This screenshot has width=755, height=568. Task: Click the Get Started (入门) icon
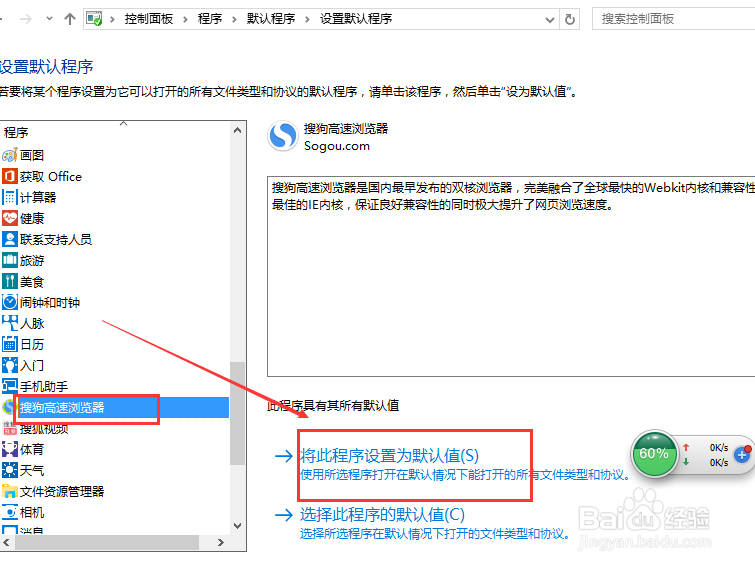[x=10, y=365]
